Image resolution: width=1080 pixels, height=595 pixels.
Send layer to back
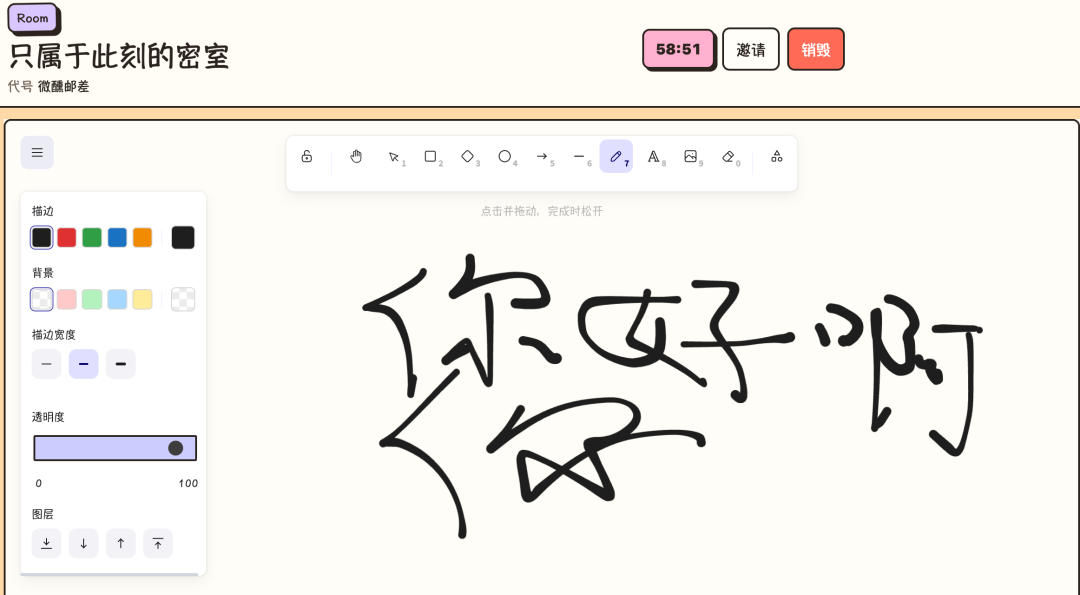(46, 543)
